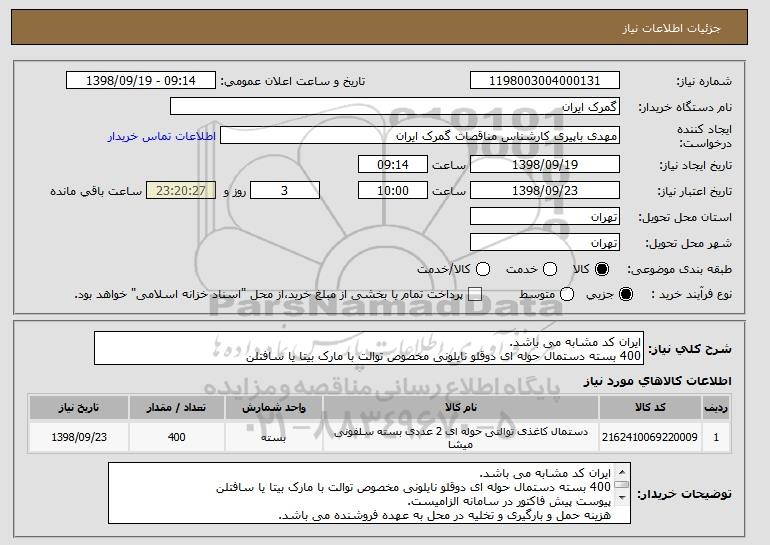This screenshot has height=545, width=770.
Task: Click the creation time field 09:14
Action: coord(393,164)
